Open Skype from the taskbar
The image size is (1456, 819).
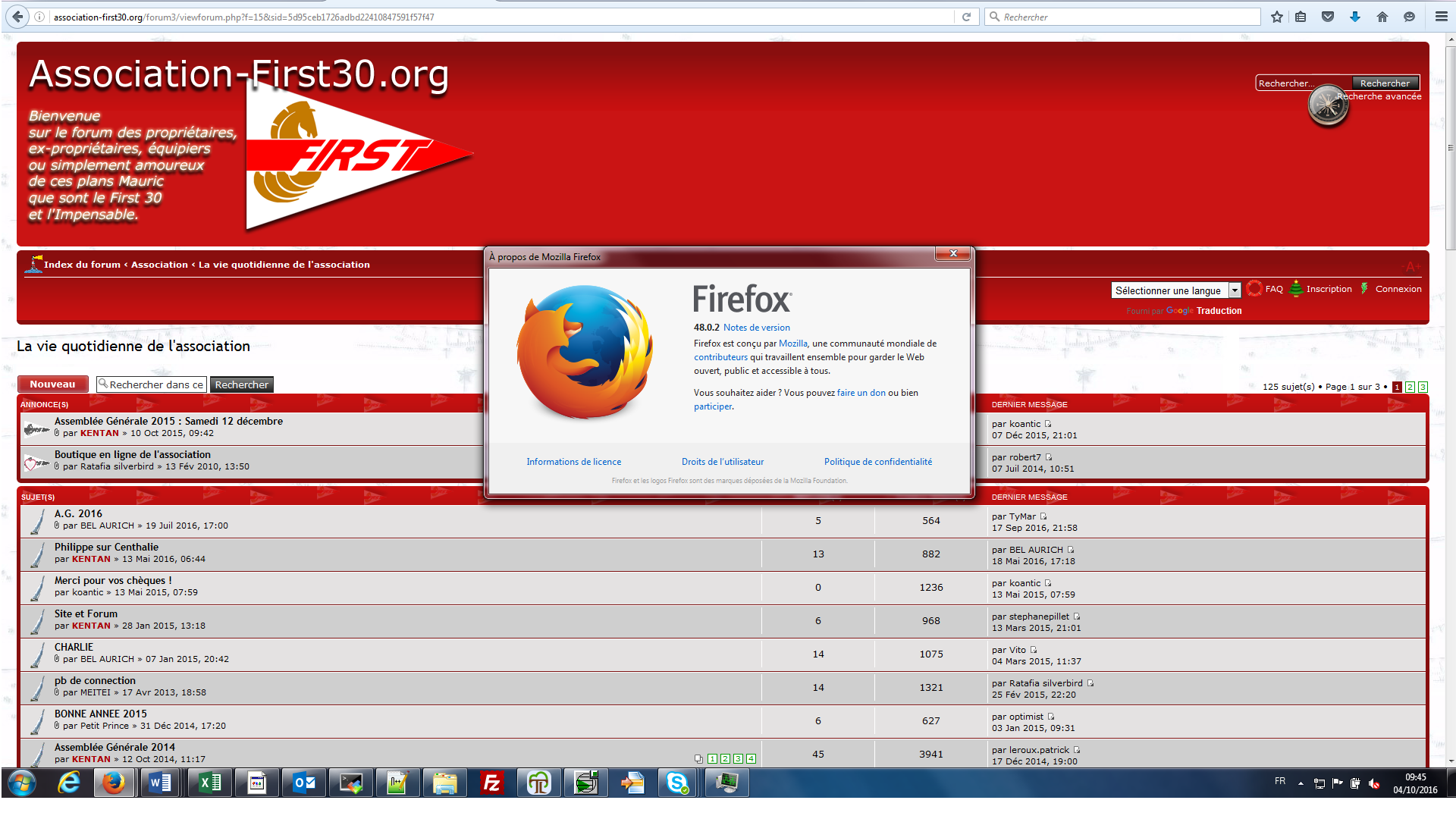click(676, 783)
